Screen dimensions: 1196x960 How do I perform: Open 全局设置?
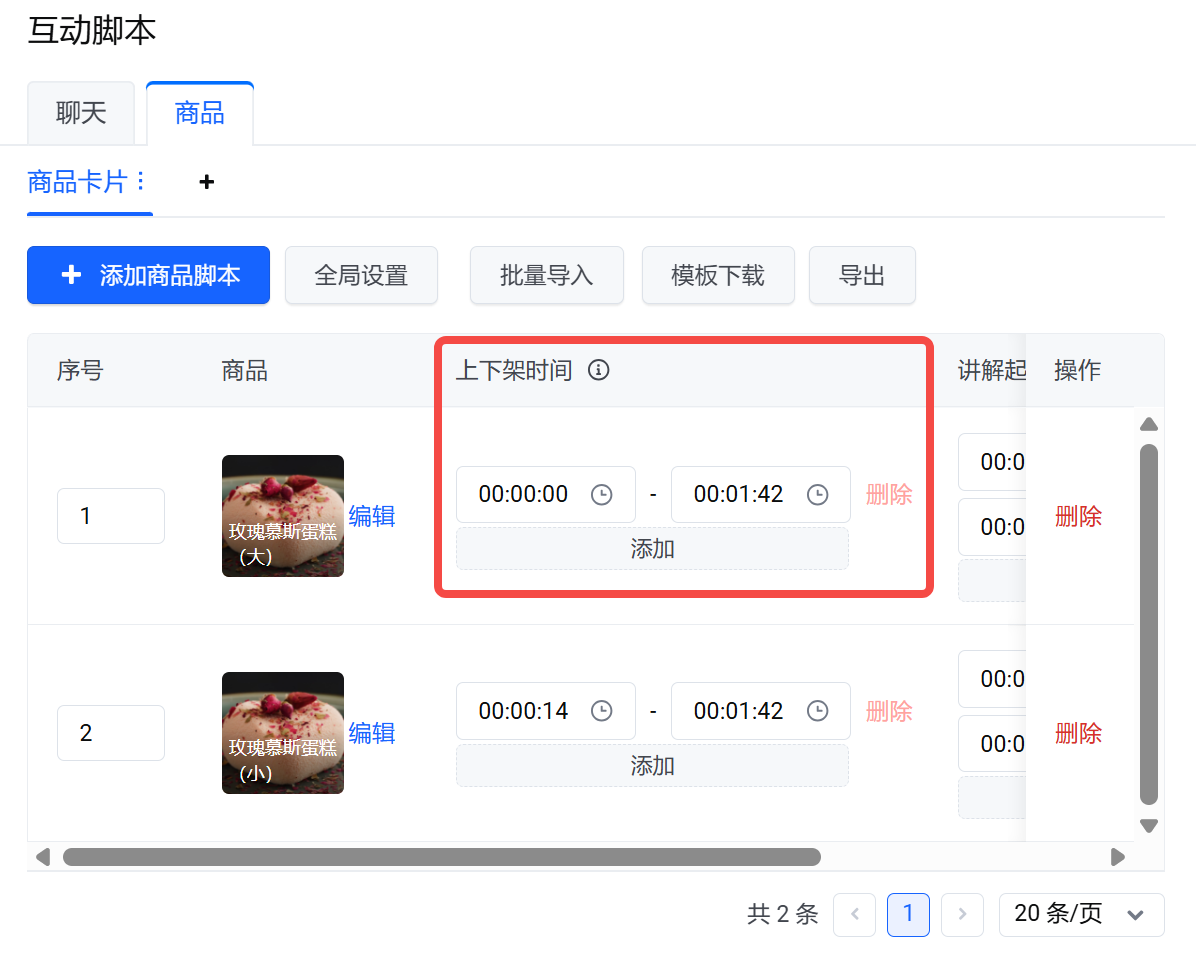(x=362, y=275)
